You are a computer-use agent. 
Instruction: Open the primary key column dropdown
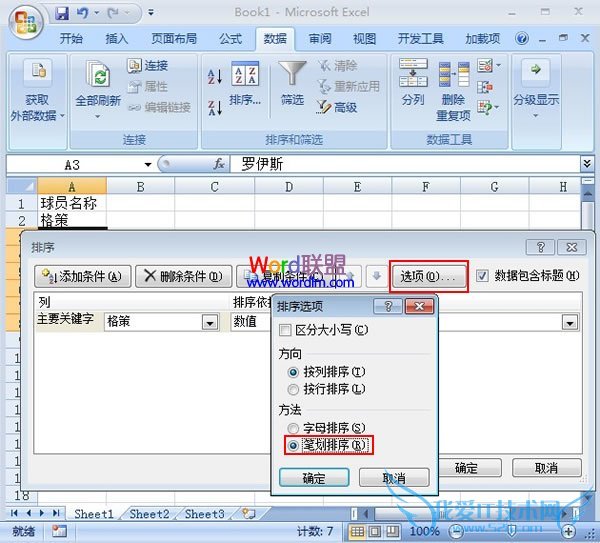click(210, 323)
